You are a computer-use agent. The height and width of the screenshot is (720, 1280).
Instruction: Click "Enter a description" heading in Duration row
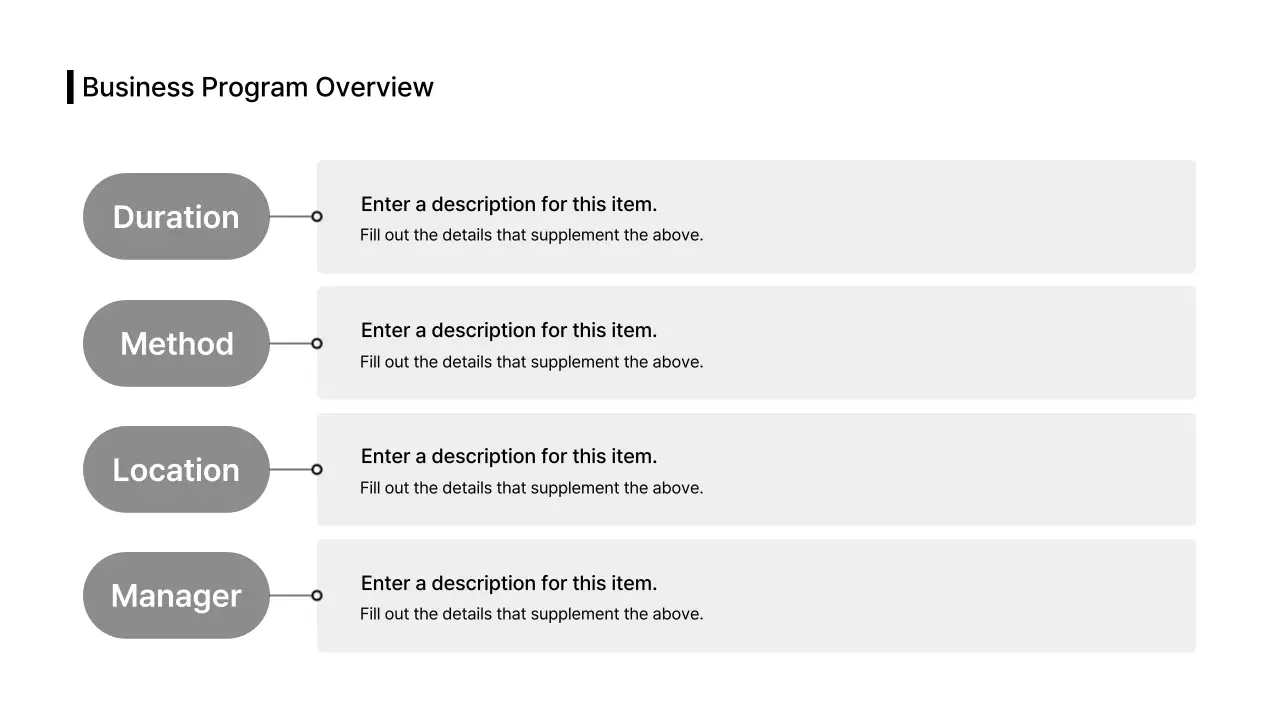pos(509,204)
